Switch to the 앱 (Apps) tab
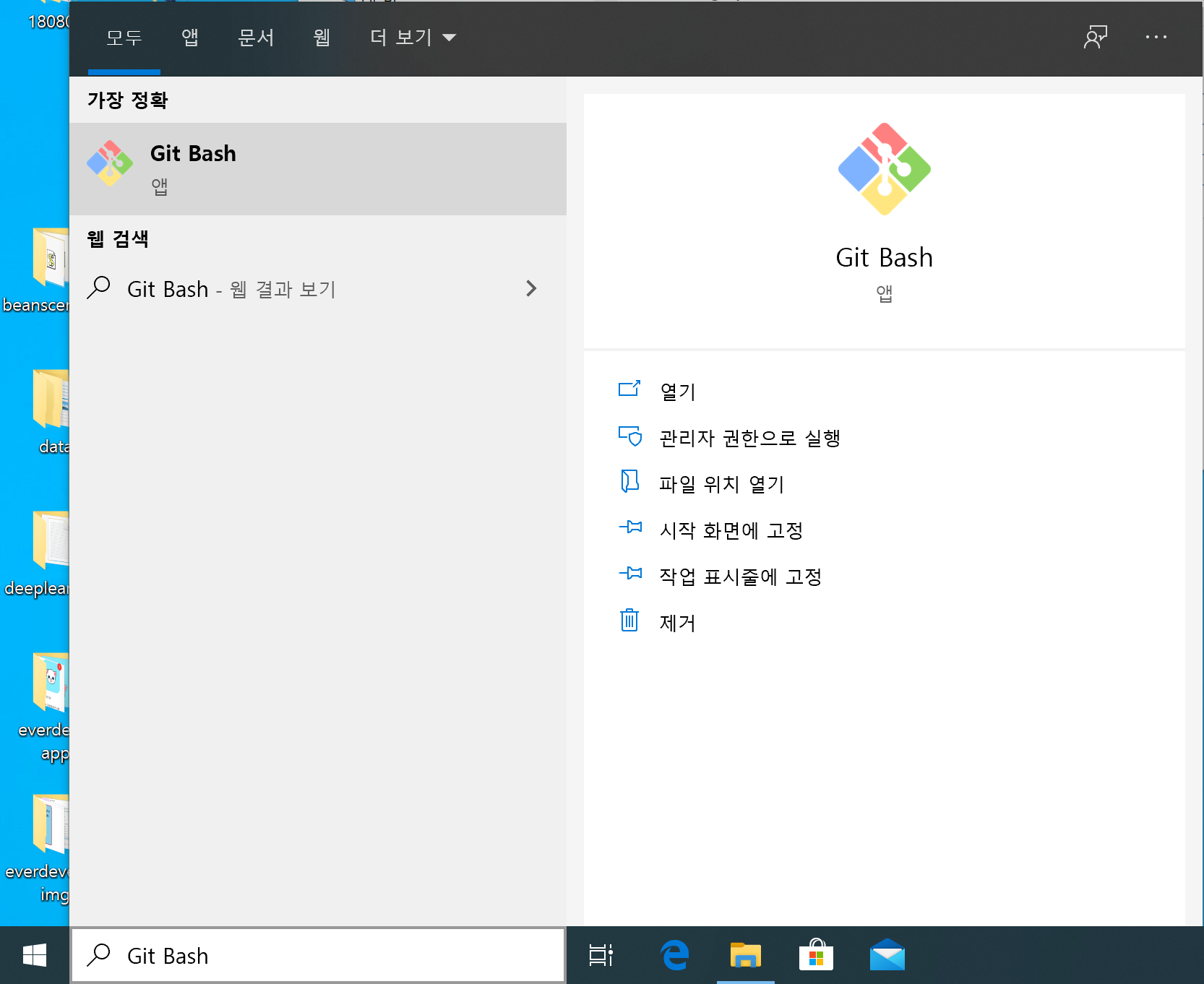The image size is (1204, 984). pyautogui.click(x=190, y=38)
